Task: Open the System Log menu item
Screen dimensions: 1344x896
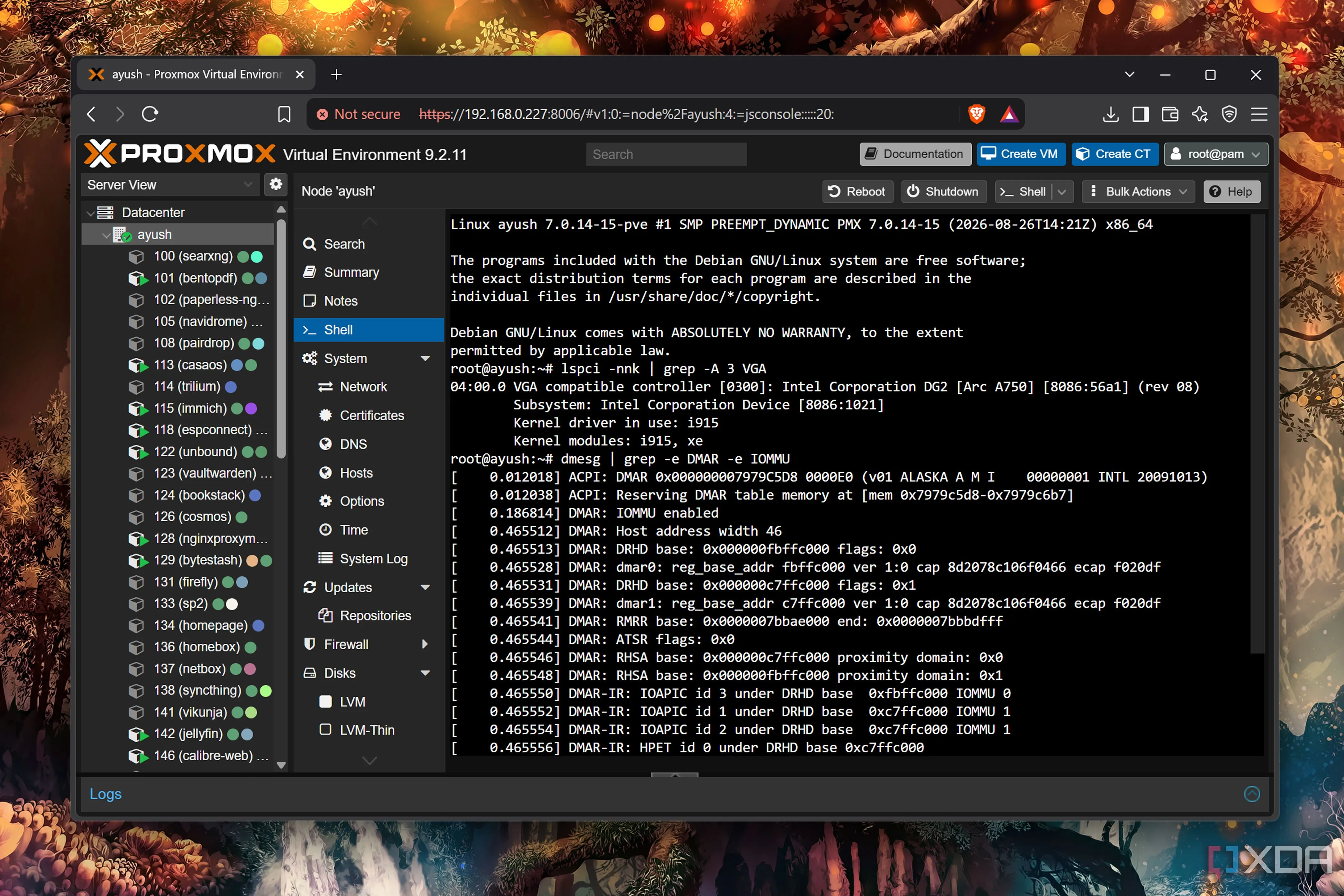Action: click(x=369, y=559)
